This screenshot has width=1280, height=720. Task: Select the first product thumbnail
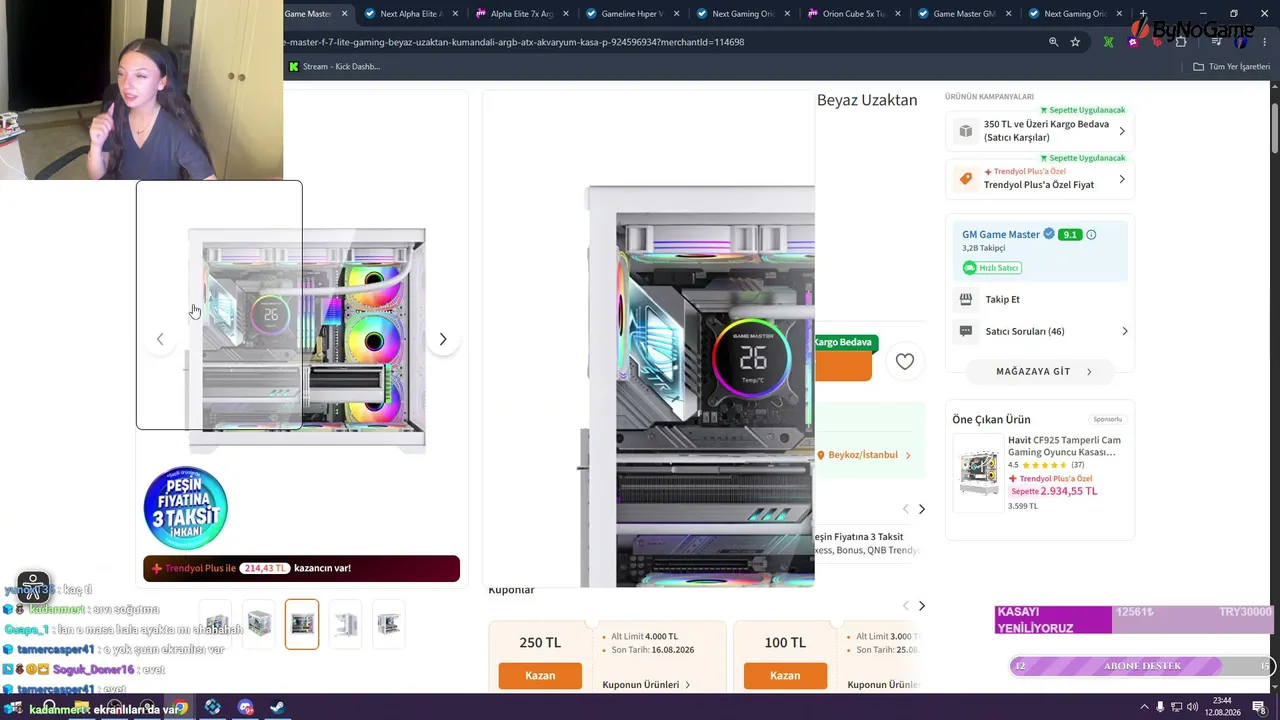(x=217, y=624)
